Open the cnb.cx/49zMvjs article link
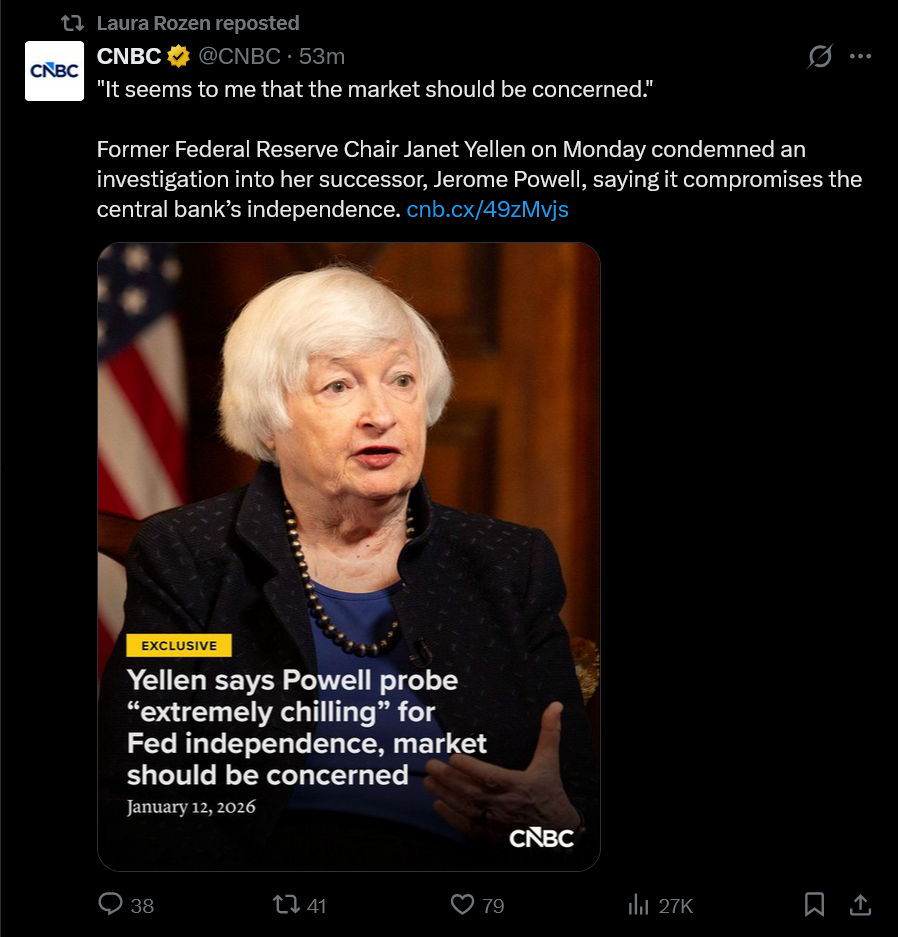 pos(488,209)
